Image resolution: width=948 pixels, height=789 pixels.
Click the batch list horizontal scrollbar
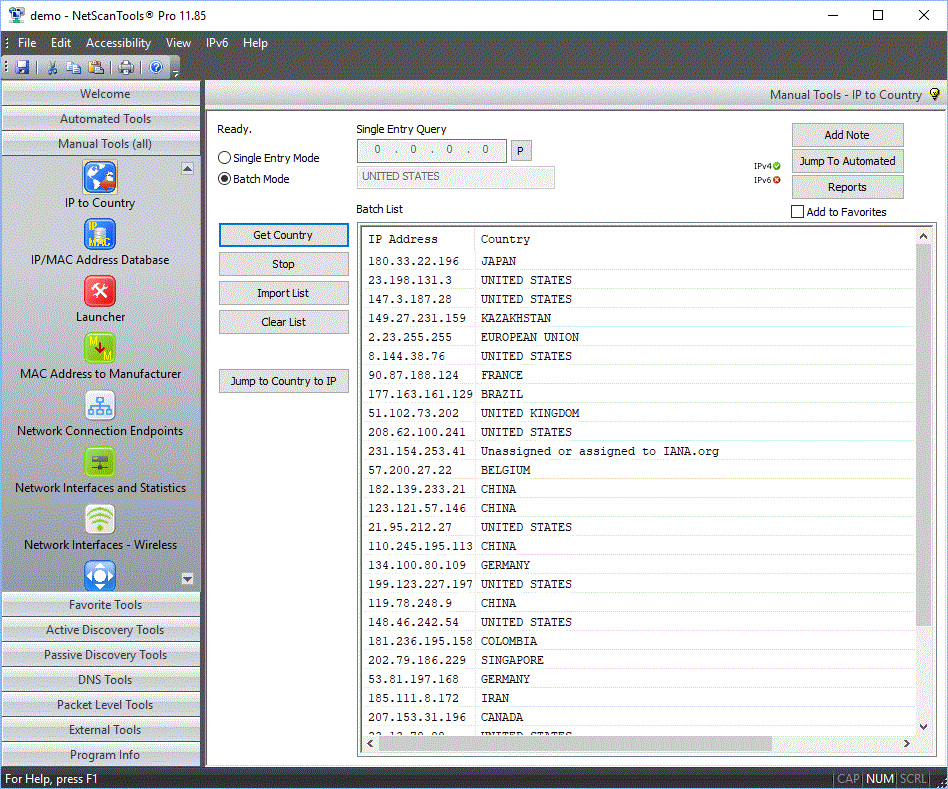tap(570, 743)
